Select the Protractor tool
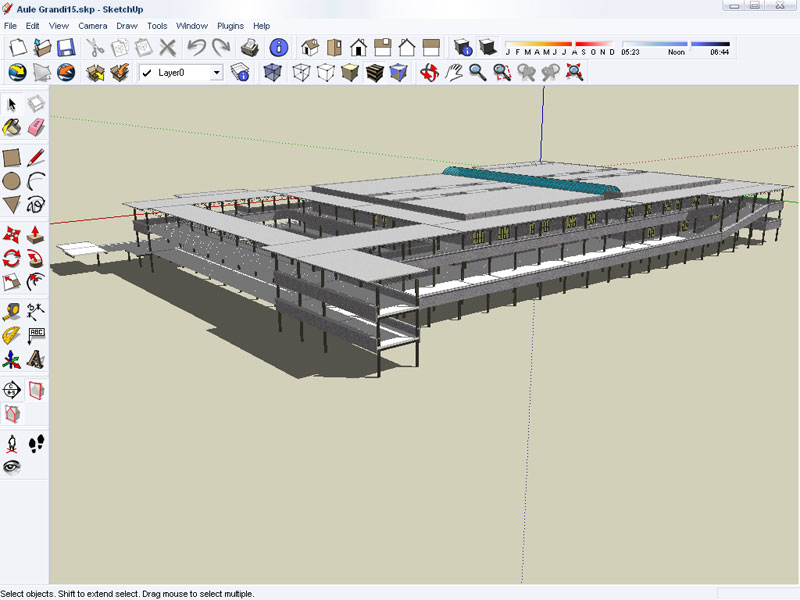Image resolution: width=800 pixels, height=600 pixels. [12, 335]
